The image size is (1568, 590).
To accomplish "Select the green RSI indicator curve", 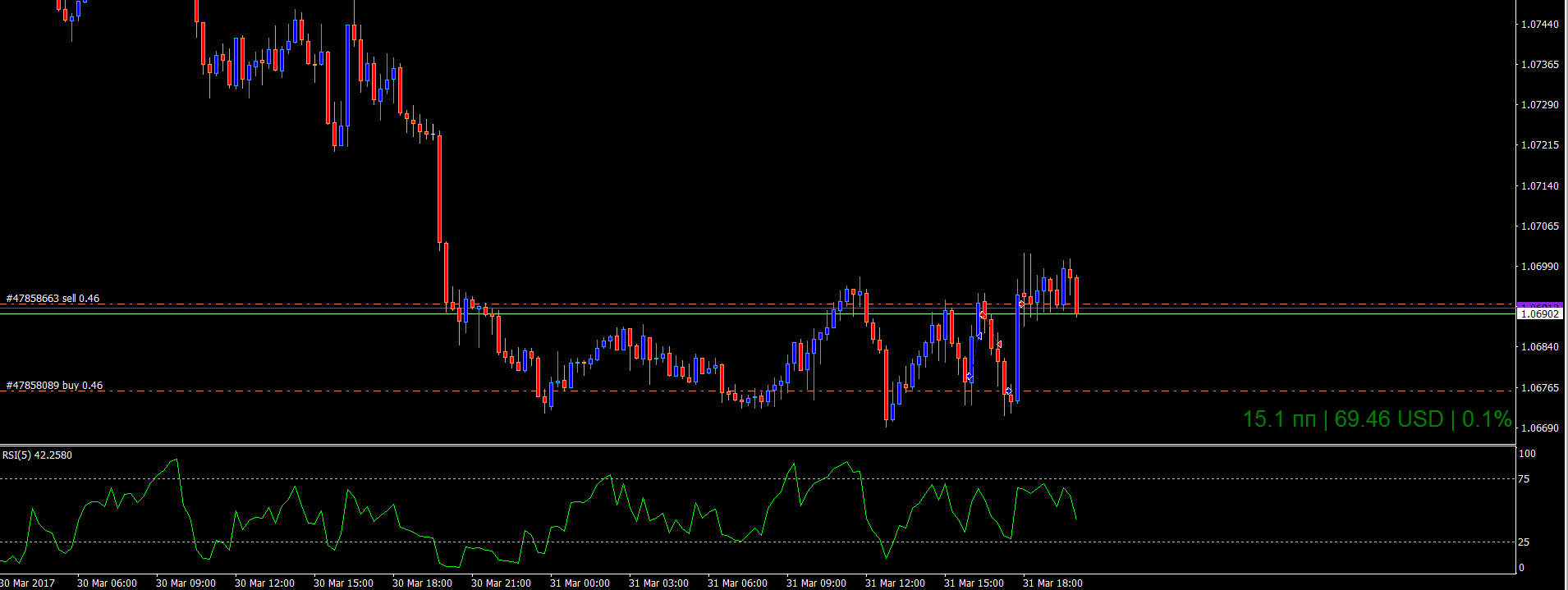I will (538, 513).
